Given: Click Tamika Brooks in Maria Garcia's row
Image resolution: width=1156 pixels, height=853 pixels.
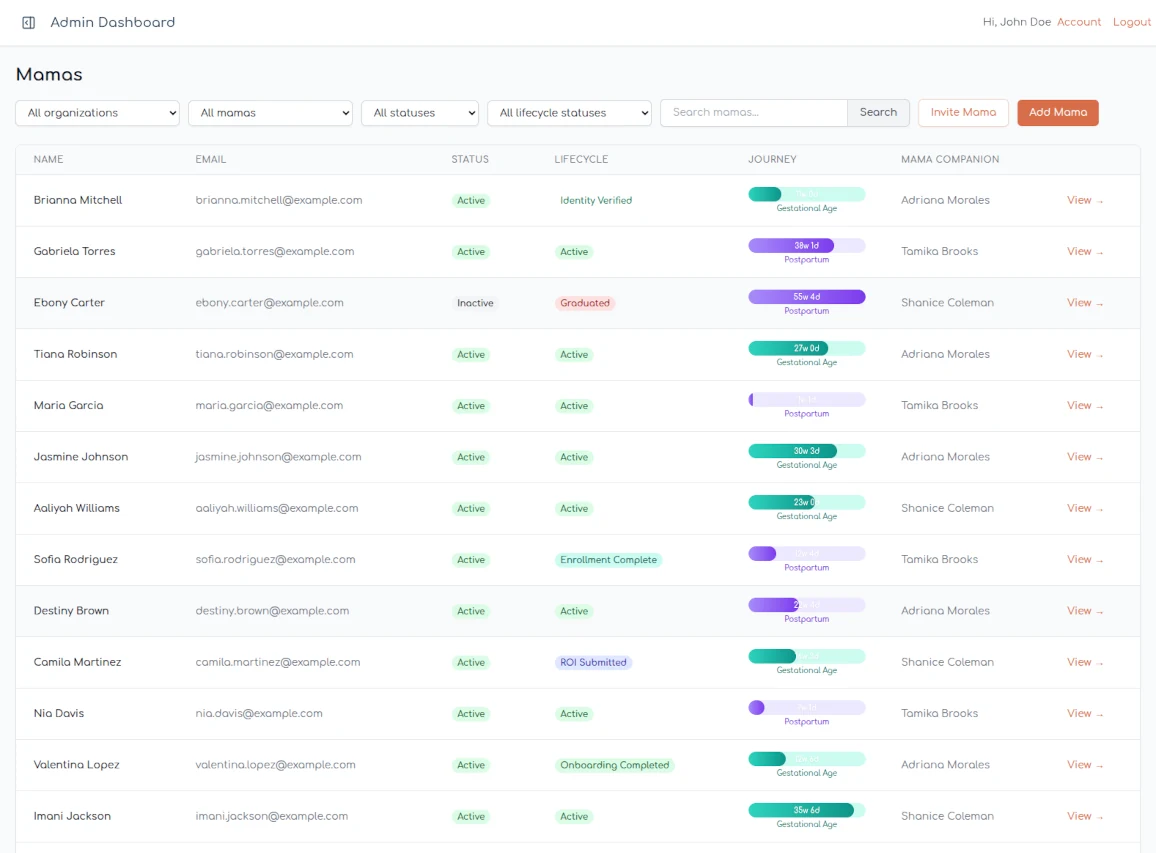Looking at the screenshot, I should coord(939,405).
